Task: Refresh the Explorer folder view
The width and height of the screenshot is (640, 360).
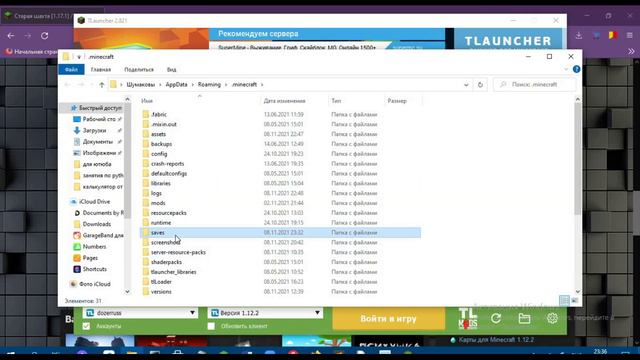Action: click(480, 84)
